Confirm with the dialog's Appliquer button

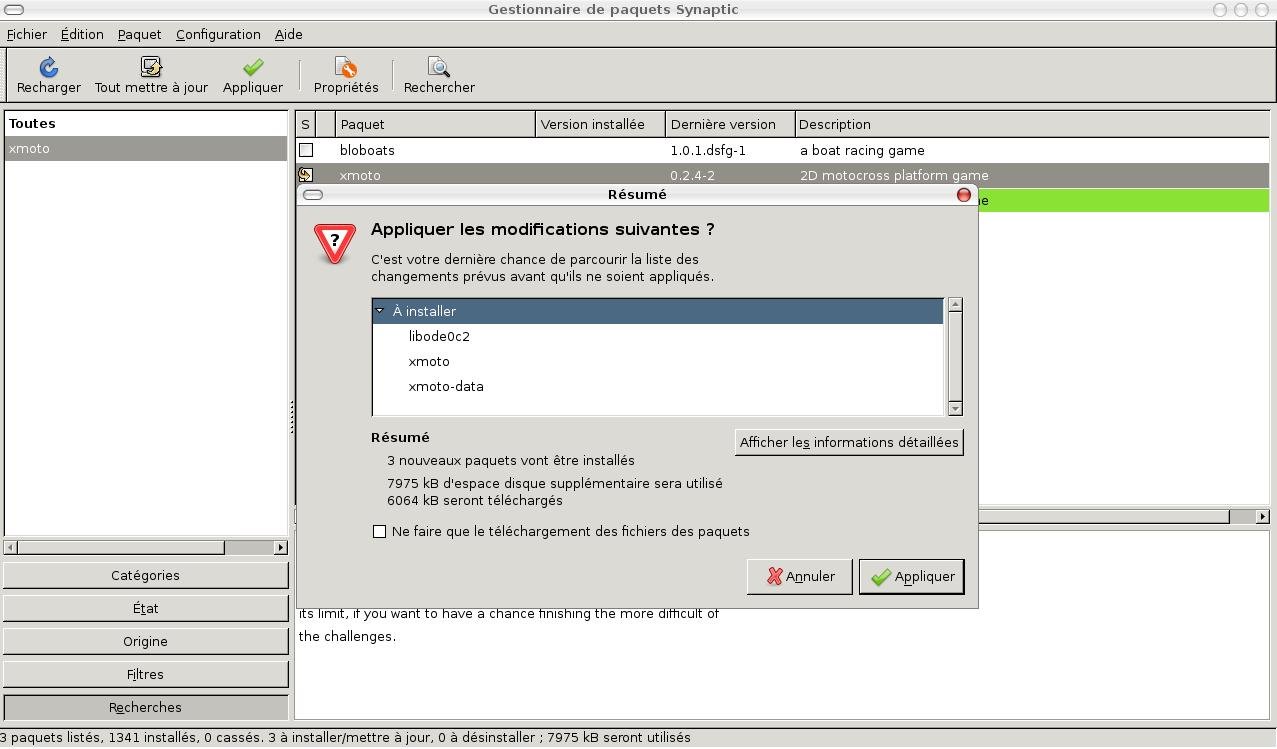911,576
